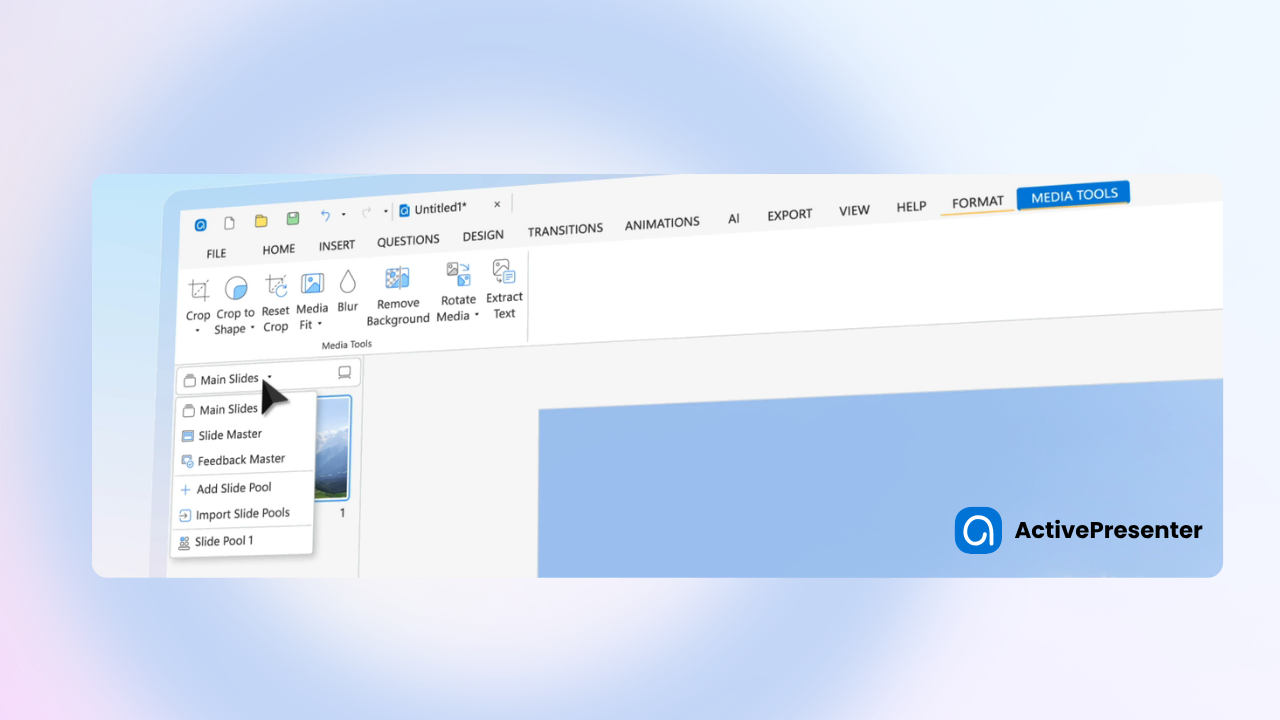Open the Media Fit tool
This screenshot has height=720, width=1280.
point(312,284)
